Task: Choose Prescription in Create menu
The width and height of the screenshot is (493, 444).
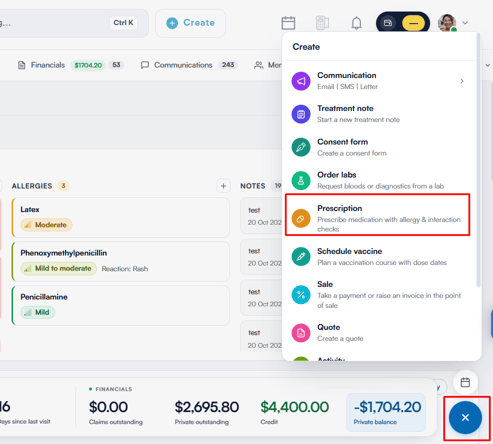Action: [378, 215]
